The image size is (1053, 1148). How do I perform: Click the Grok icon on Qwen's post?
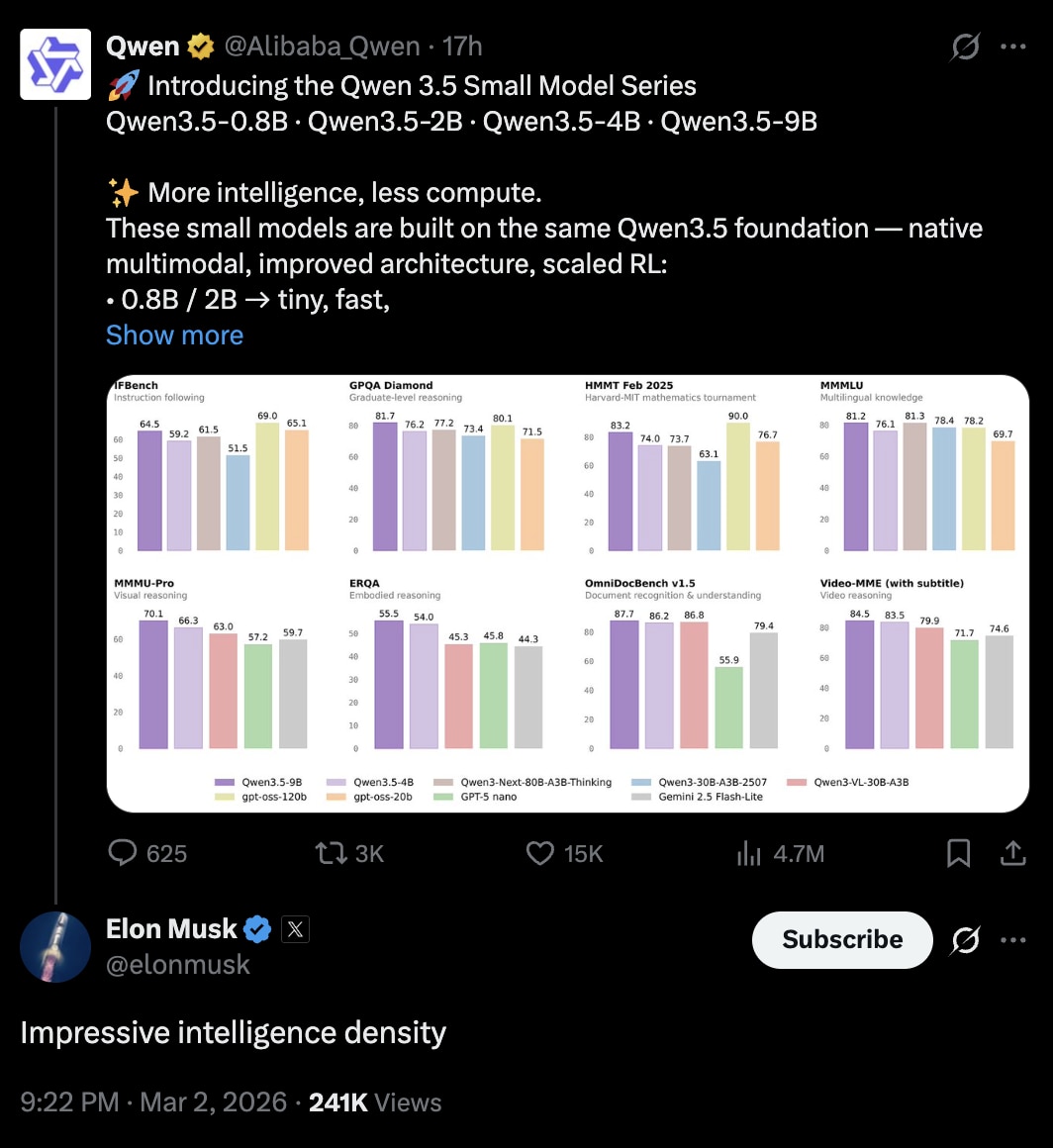(x=965, y=47)
